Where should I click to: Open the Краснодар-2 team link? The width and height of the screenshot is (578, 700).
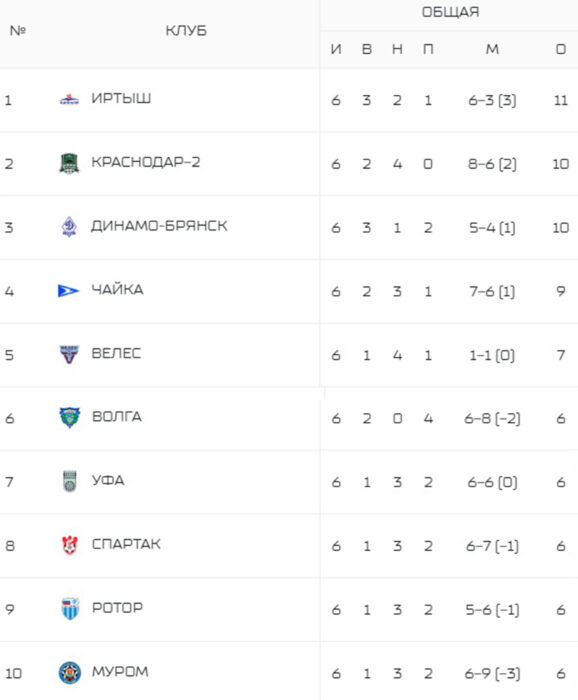pos(146,162)
